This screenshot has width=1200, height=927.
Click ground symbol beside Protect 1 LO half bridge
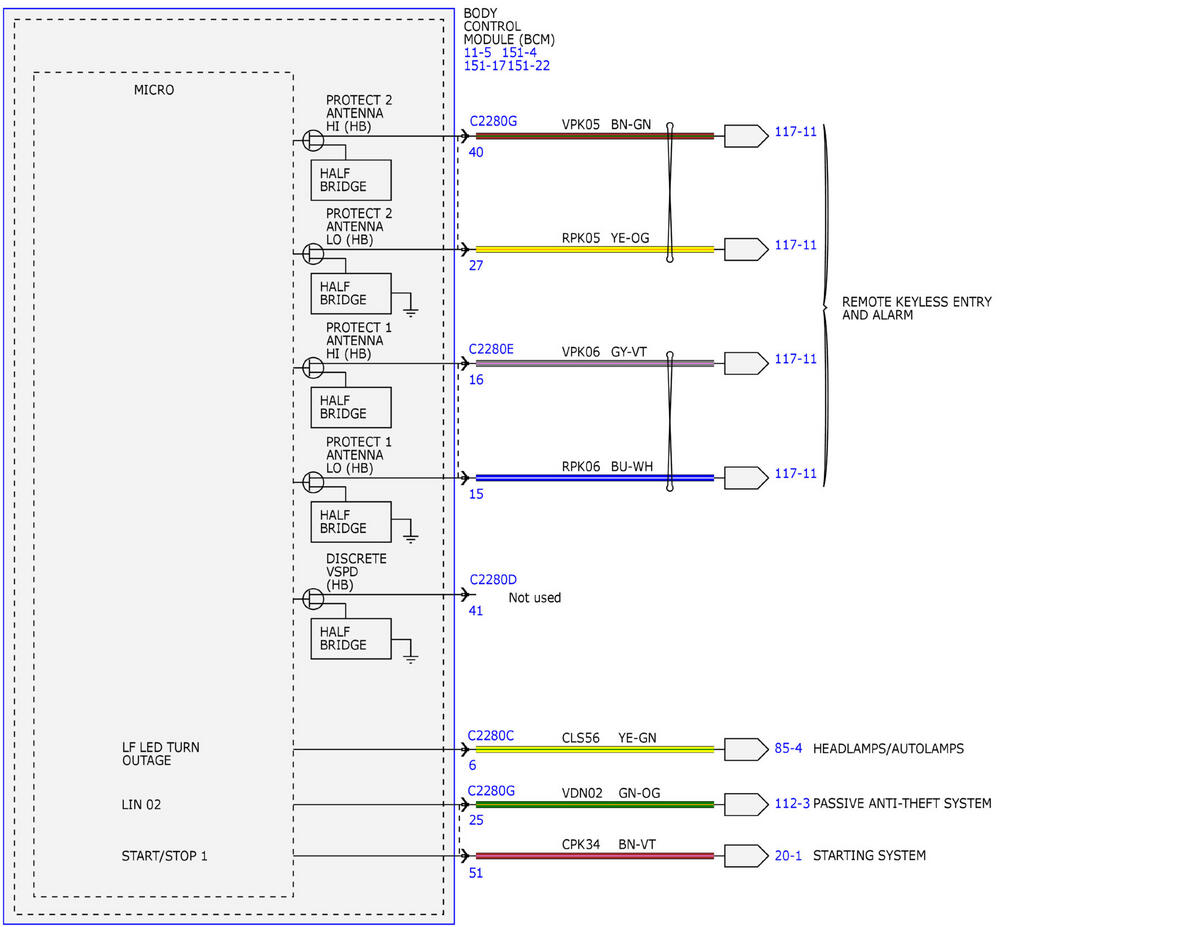point(410,539)
